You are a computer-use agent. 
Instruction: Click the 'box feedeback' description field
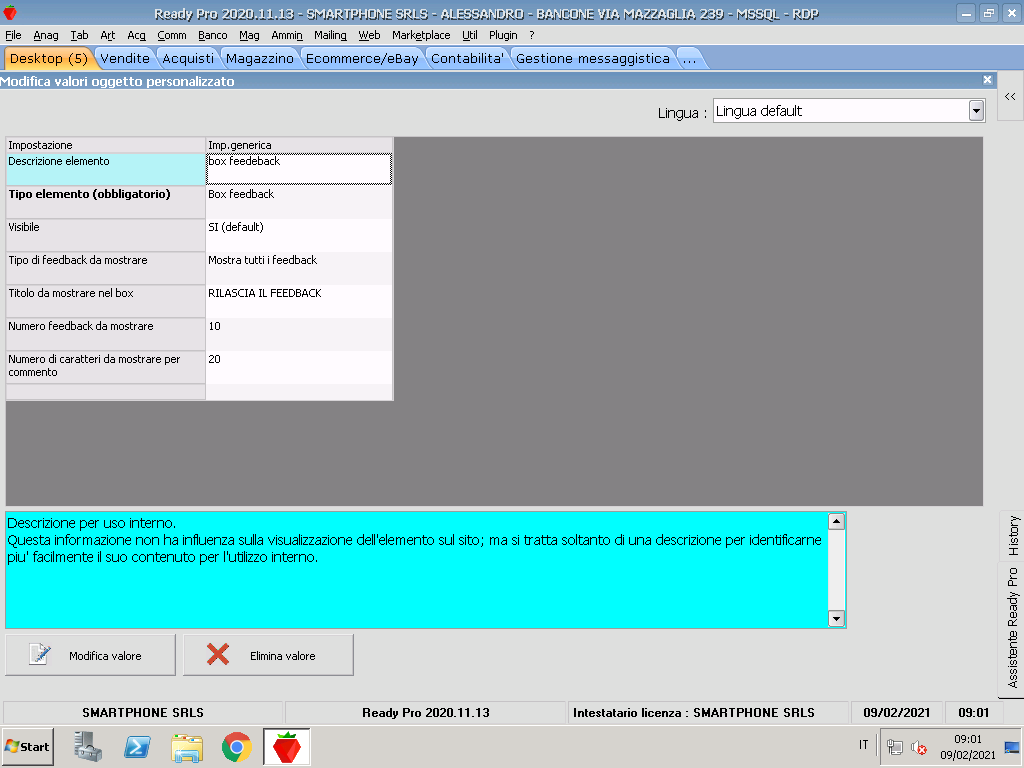[x=299, y=168]
